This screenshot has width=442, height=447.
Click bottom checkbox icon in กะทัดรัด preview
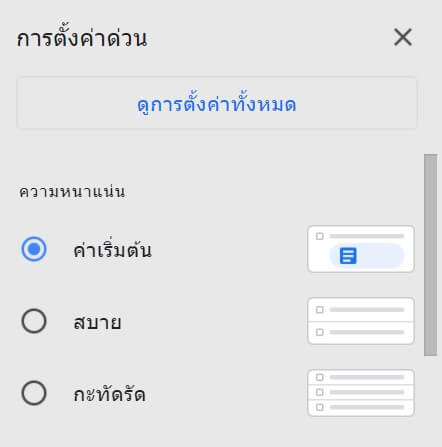(320, 407)
